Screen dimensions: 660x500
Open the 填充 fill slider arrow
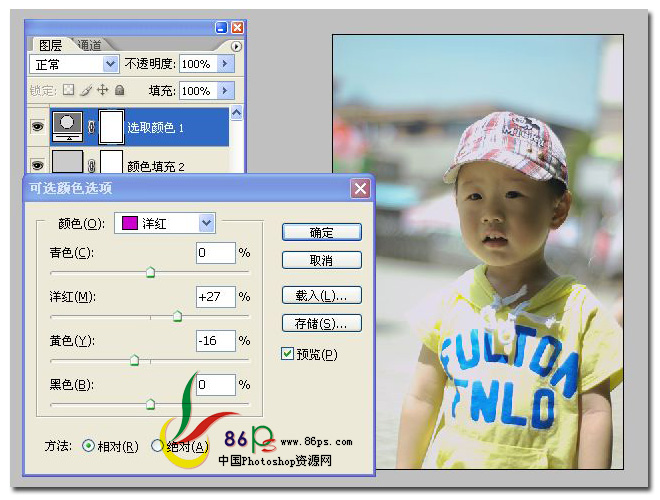(x=225, y=90)
